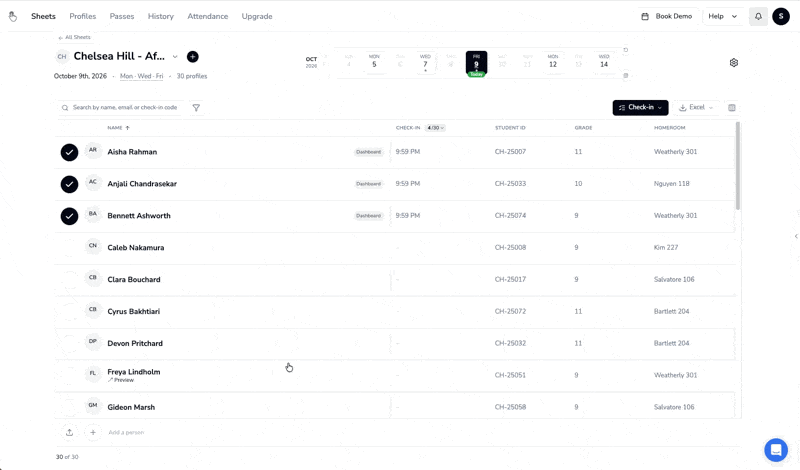Click the small calendar icon below the date strip
Image resolution: width=800 pixels, height=470 pixels.
[x=626, y=76]
